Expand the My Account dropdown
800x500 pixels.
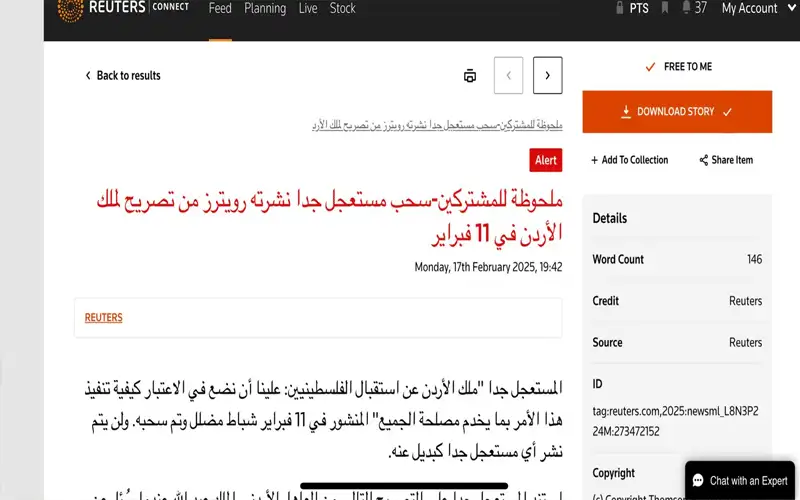coord(758,8)
